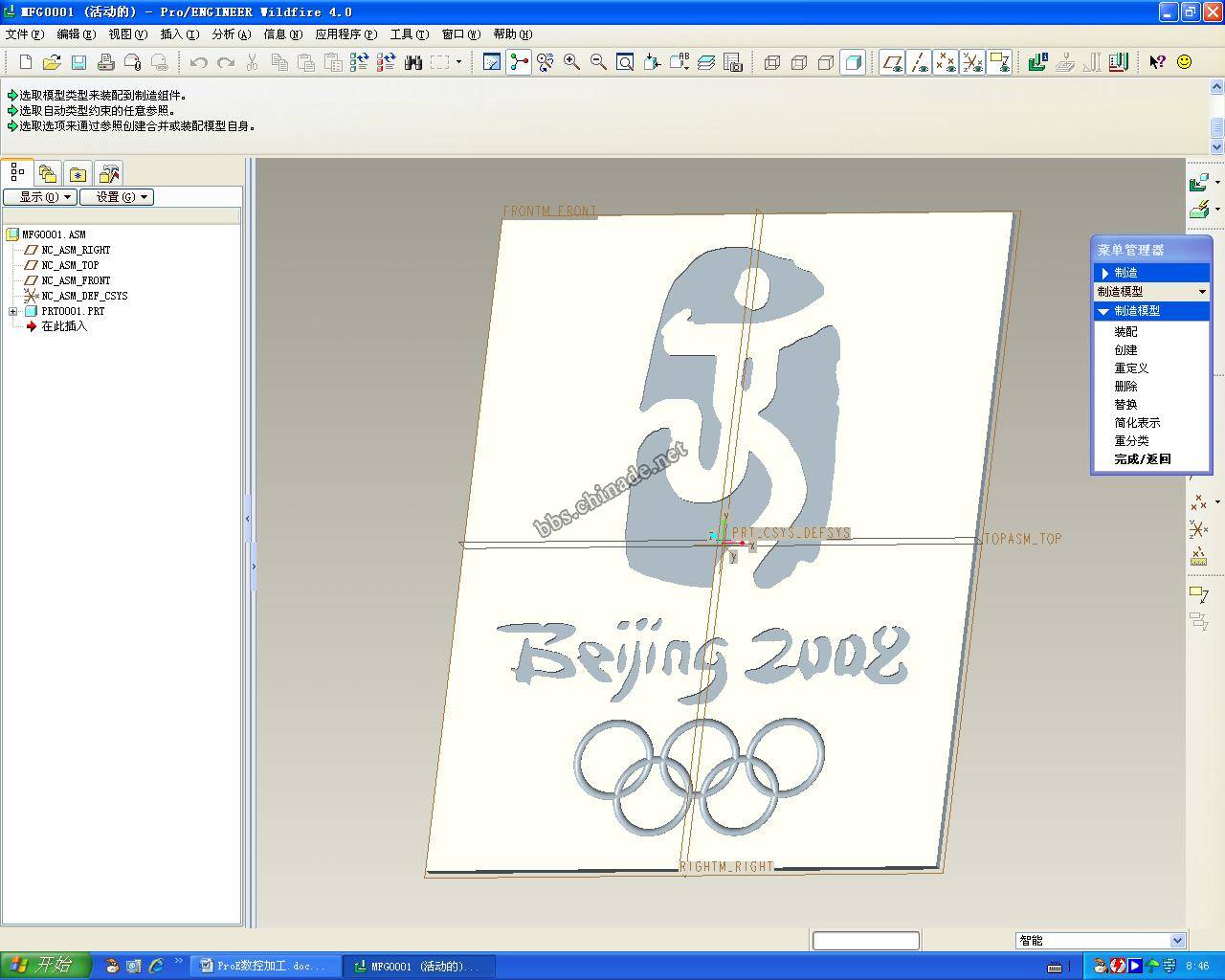Click the process manager table icon
The height and width of the screenshot is (980, 1225).
1117,62
